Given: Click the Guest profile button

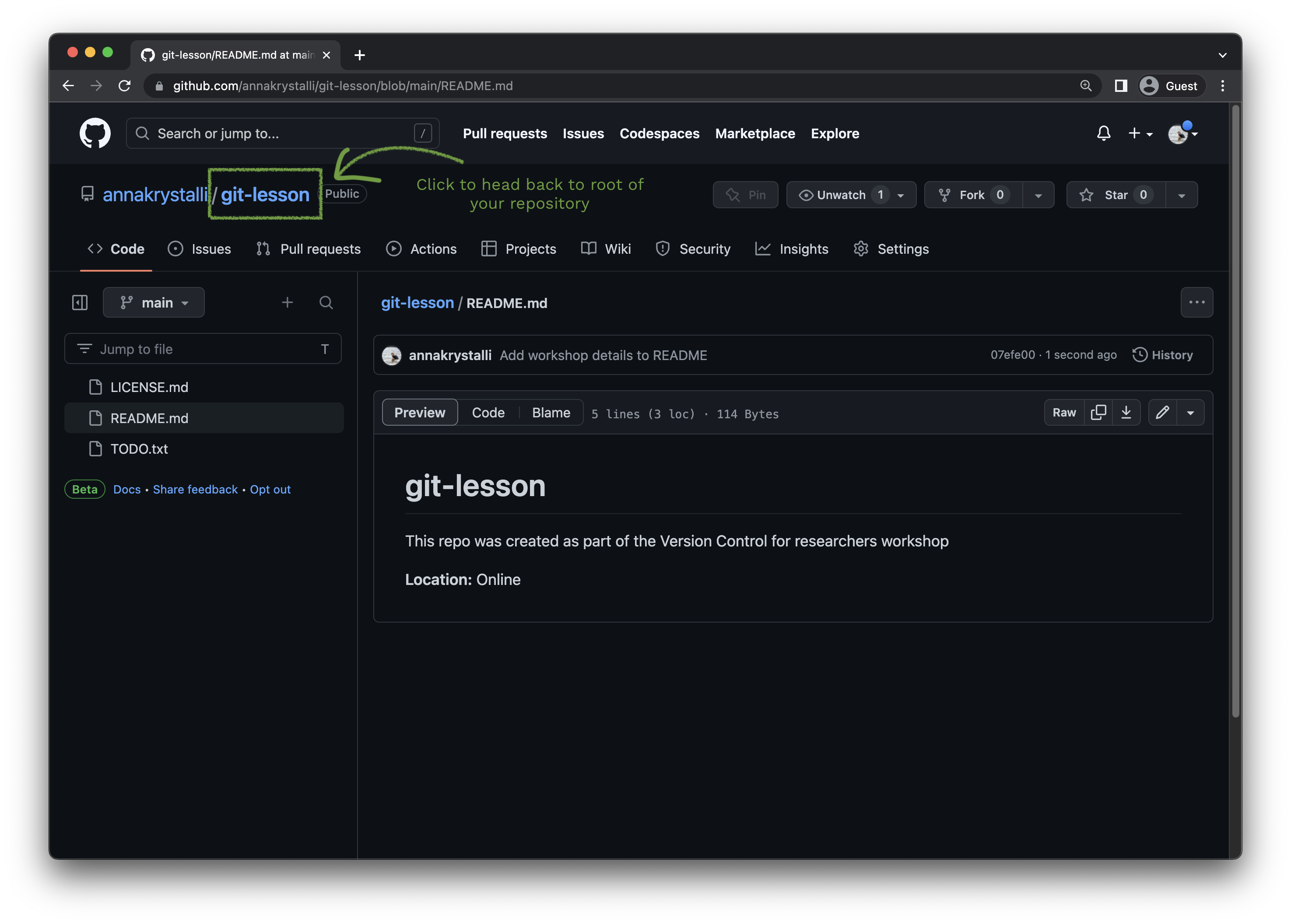Looking at the screenshot, I should pyautogui.click(x=1171, y=85).
